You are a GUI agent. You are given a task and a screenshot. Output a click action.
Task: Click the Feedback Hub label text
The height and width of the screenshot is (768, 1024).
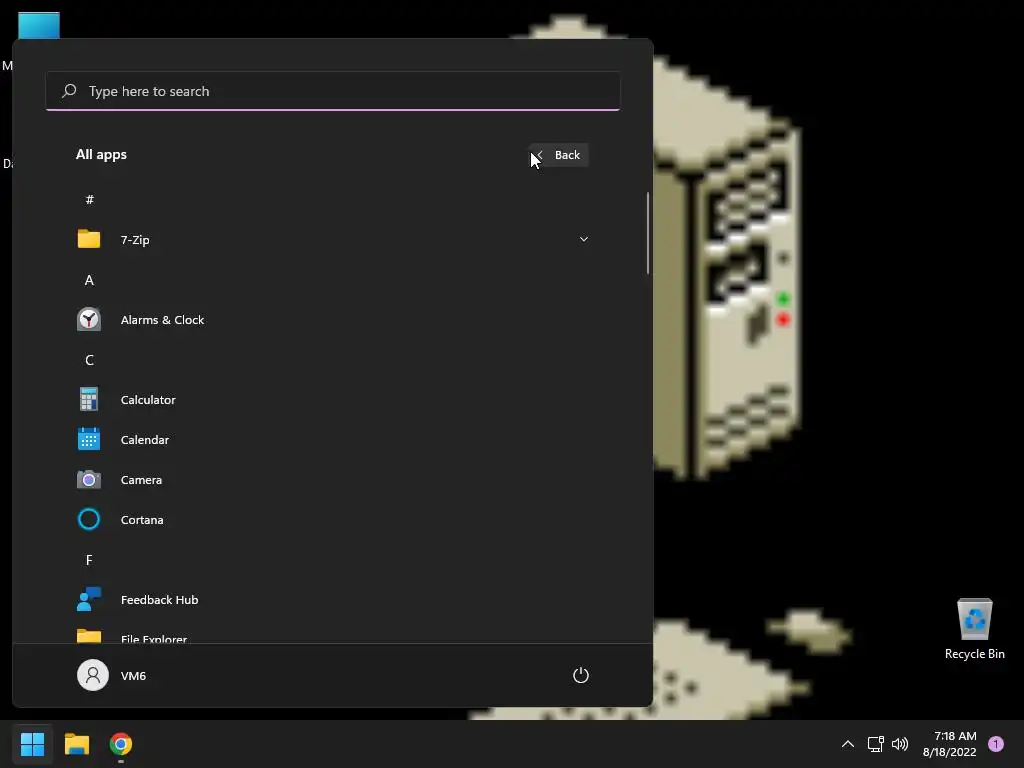click(159, 600)
